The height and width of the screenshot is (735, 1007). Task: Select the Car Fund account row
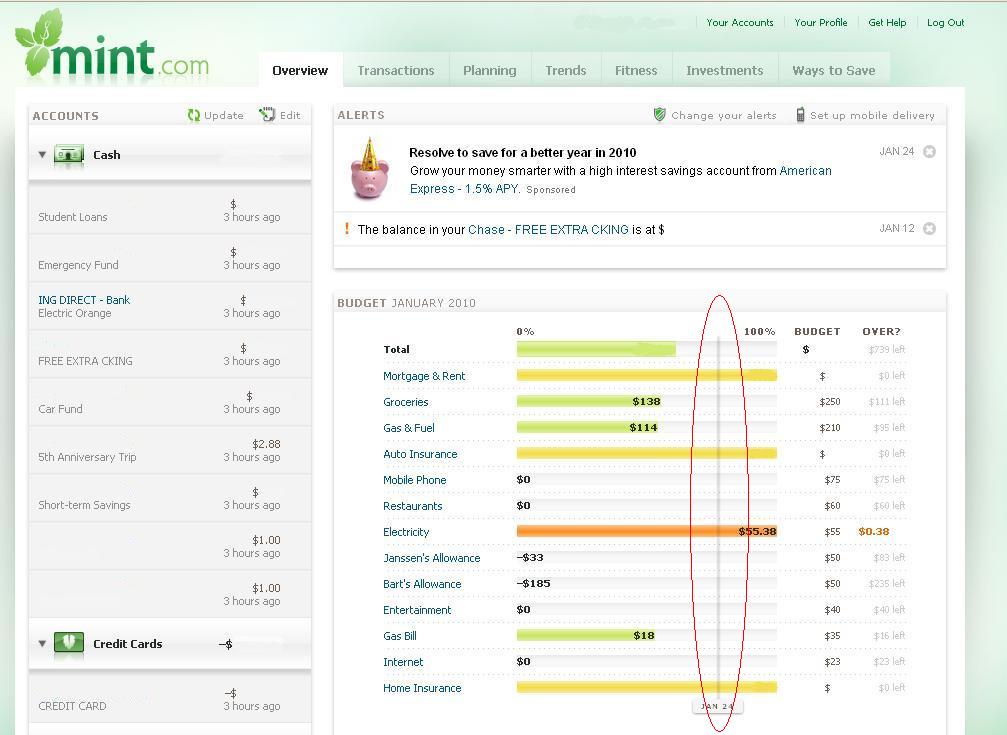pyautogui.click(x=170, y=402)
